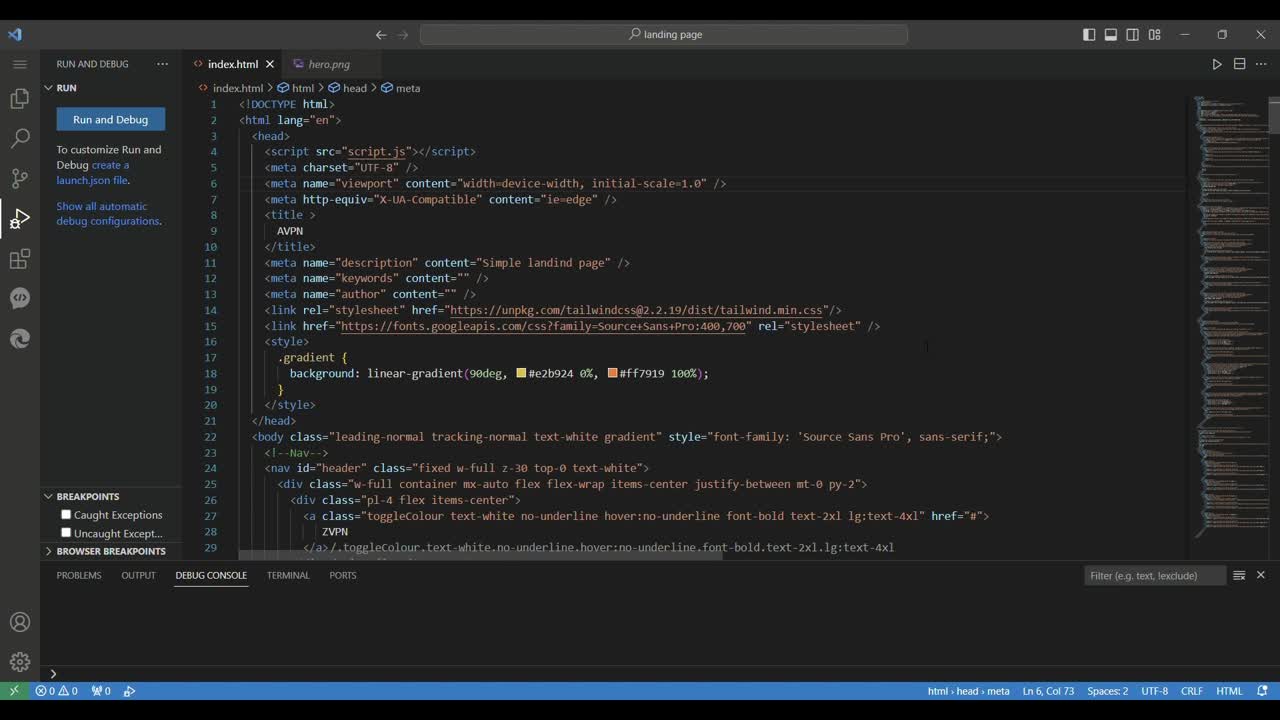This screenshot has height=720, width=1280.
Task: Change the HTML language mode in status bar
Action: coord(1229,691)
